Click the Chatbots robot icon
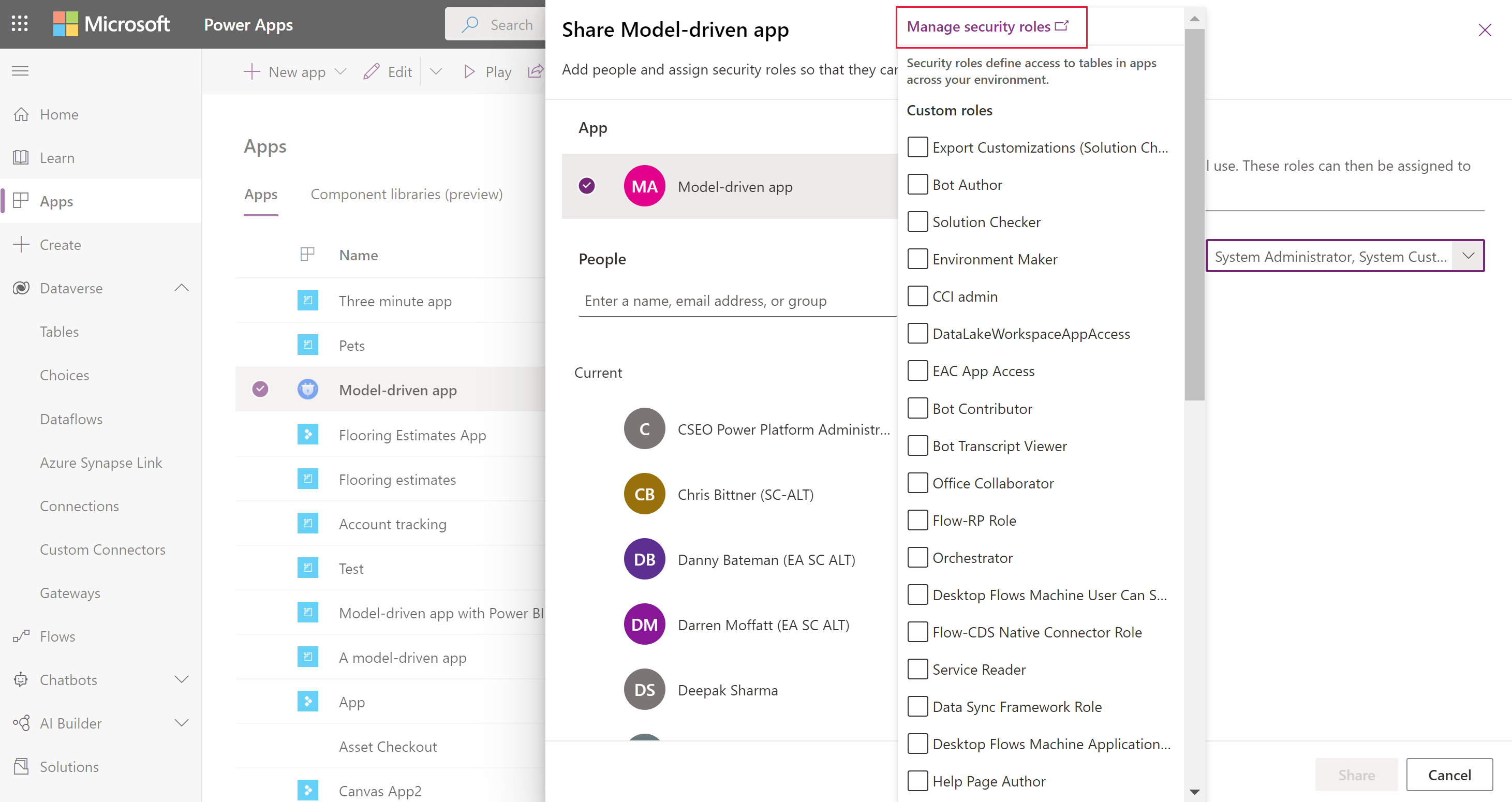The image size is (1512, 802). [x=21, y=679]
